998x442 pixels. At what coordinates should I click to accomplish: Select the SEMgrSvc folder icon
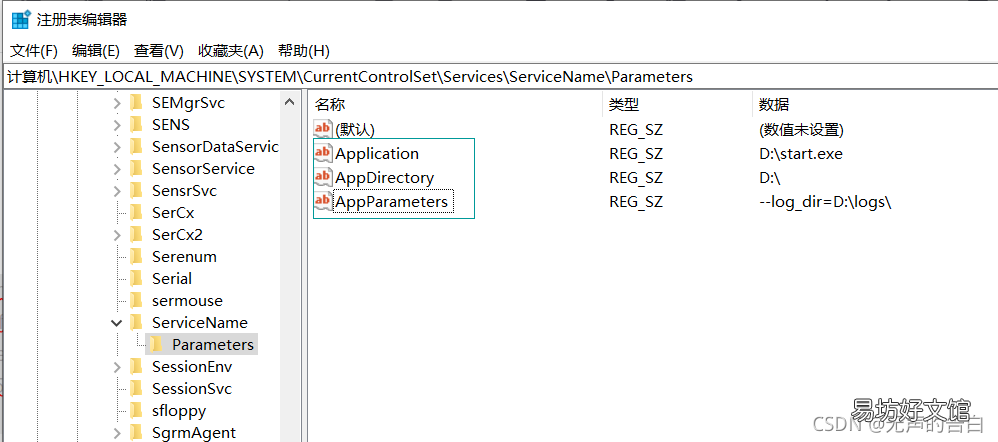tap(136, 103)
